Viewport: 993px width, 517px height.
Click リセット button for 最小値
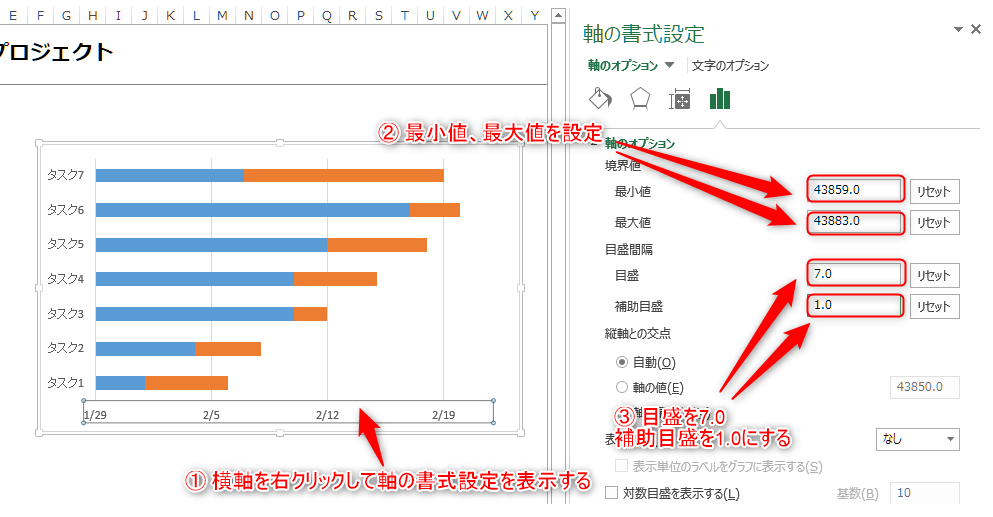click(934, 192)
